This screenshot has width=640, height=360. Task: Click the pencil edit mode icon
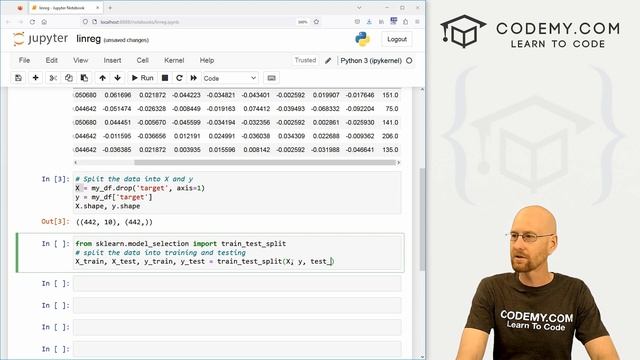(x=328, y=61)
